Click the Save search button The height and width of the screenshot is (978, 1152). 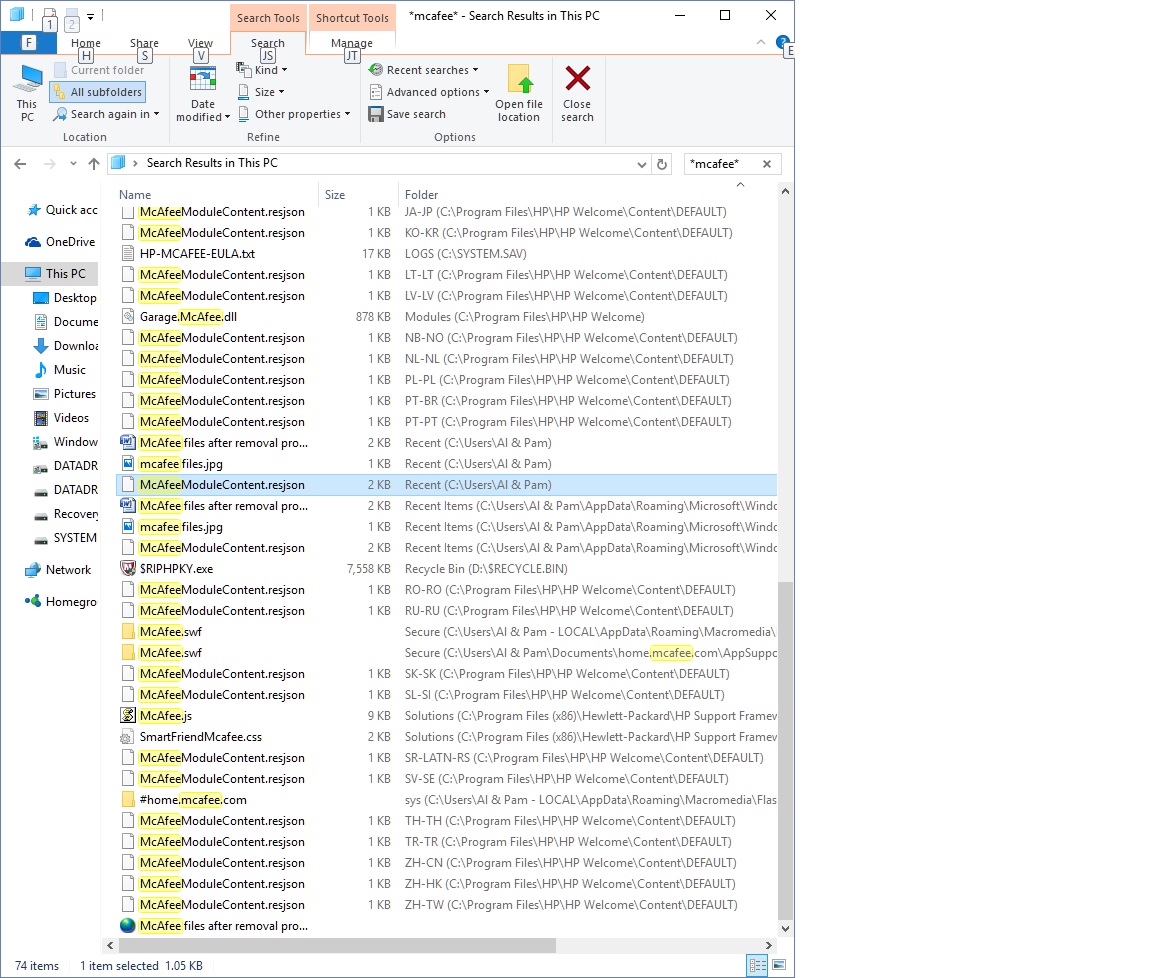(x=408, y=114)
